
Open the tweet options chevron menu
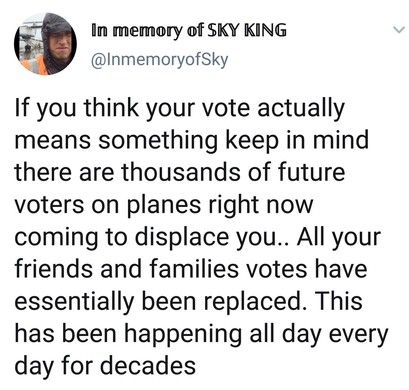coord(398,30)
